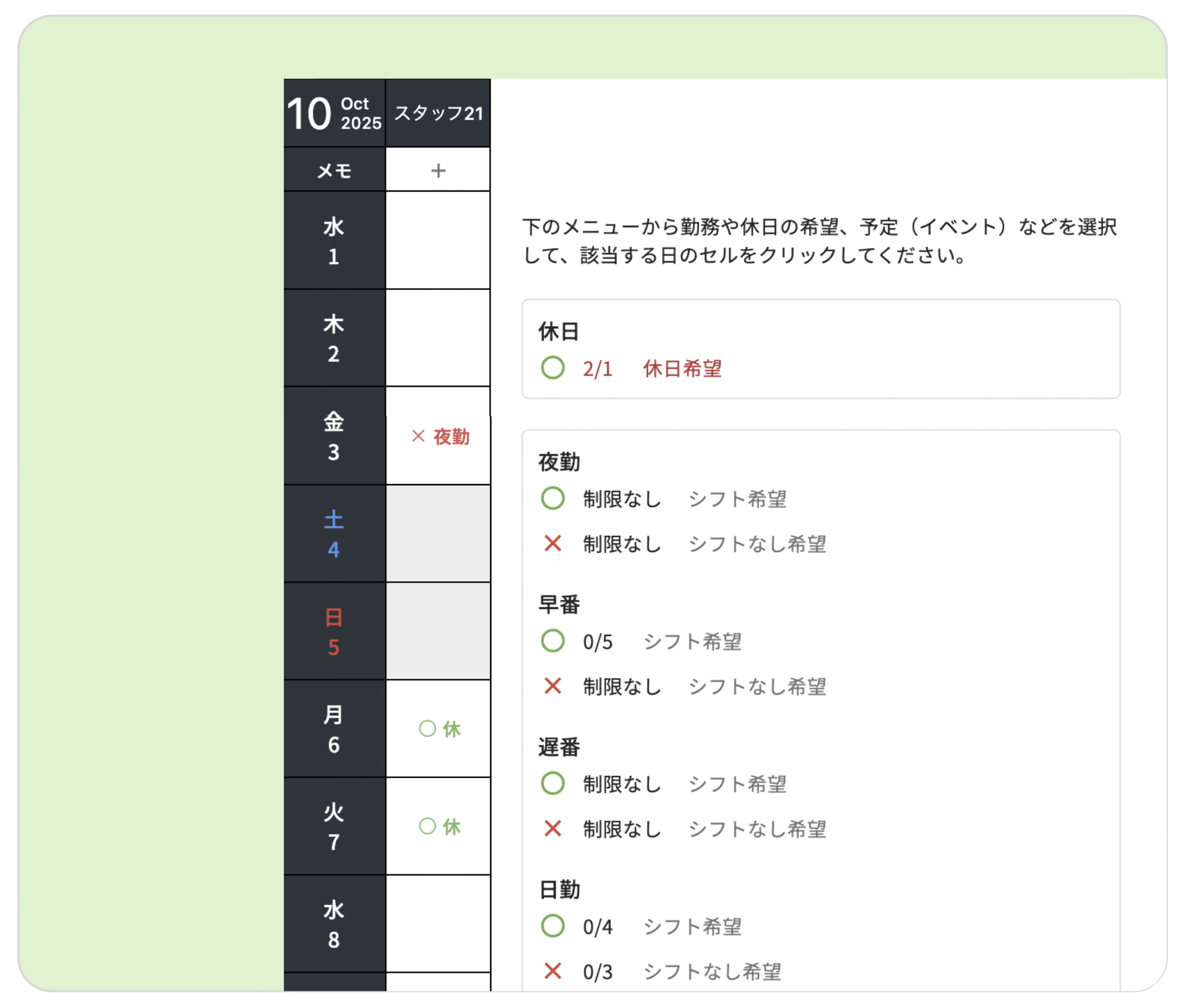Add a memo with the plus icon
Screen dimensions: 1184x1008
[x=438, y=170]
